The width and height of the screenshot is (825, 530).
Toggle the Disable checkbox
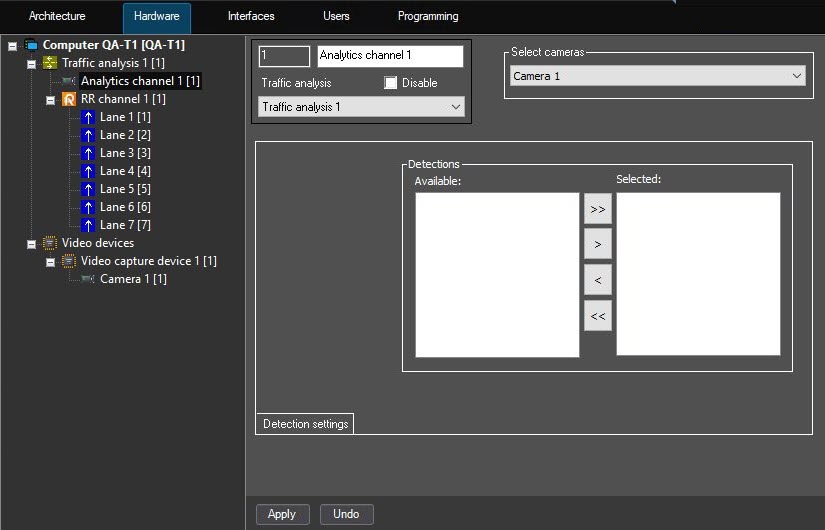pos(391,83)
